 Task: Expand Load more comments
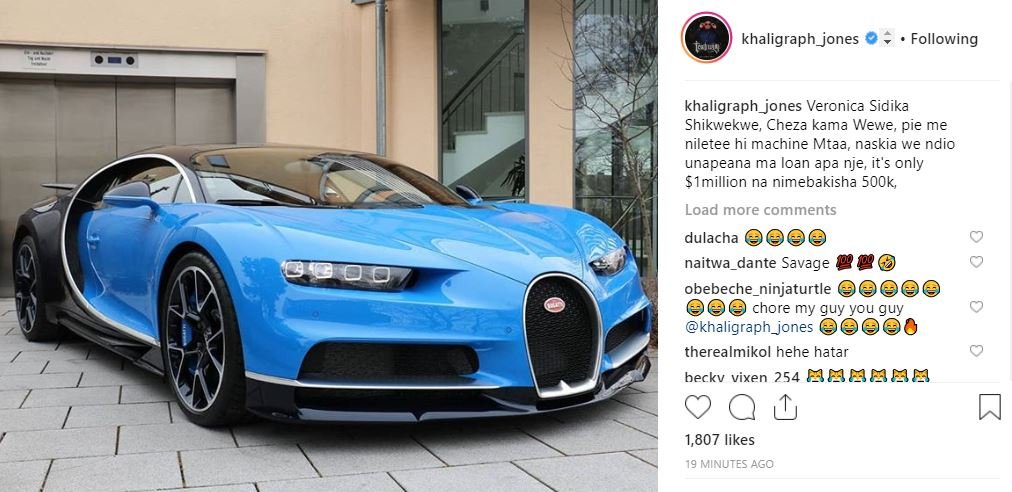[x=760, y=210]
